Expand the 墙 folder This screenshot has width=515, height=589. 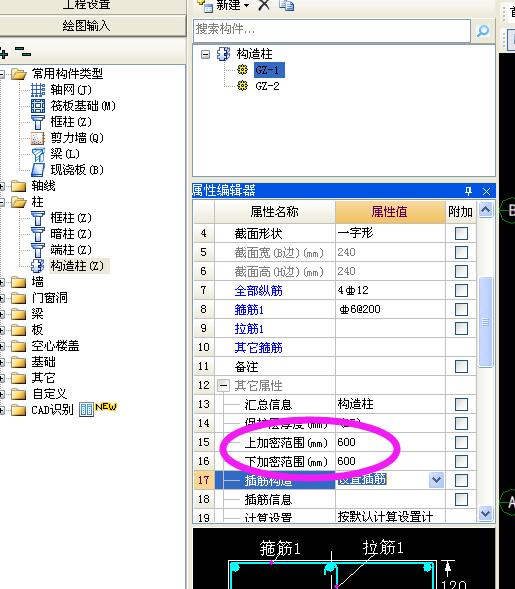2,282
